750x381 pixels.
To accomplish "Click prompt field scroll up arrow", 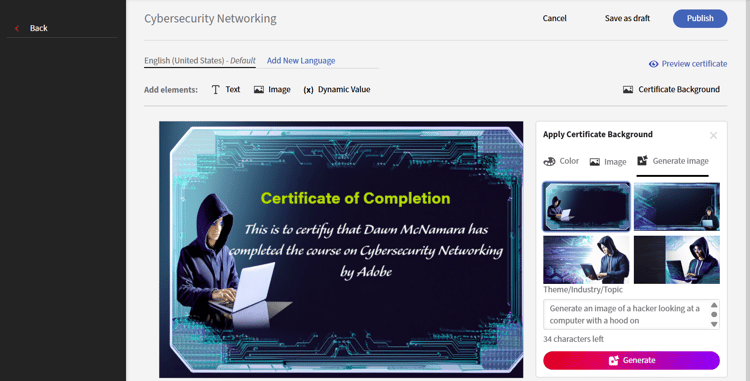I will (x=714, y=305).
